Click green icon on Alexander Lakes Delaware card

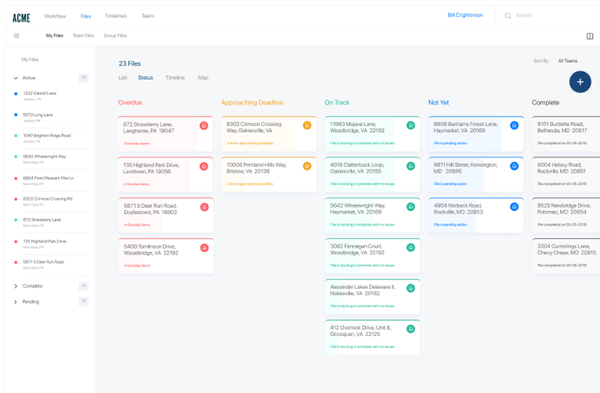(x=411, y=288)
